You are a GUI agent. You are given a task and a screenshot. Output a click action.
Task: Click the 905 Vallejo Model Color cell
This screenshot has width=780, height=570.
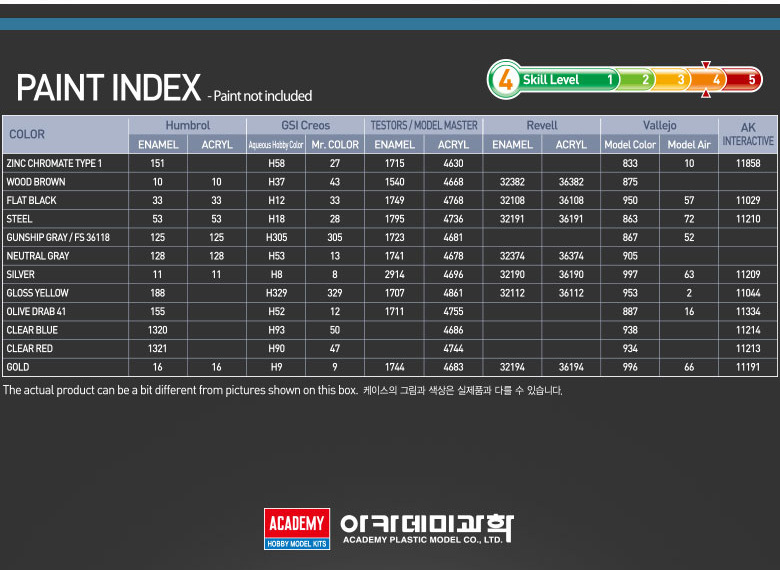click(x=630, y=256)
